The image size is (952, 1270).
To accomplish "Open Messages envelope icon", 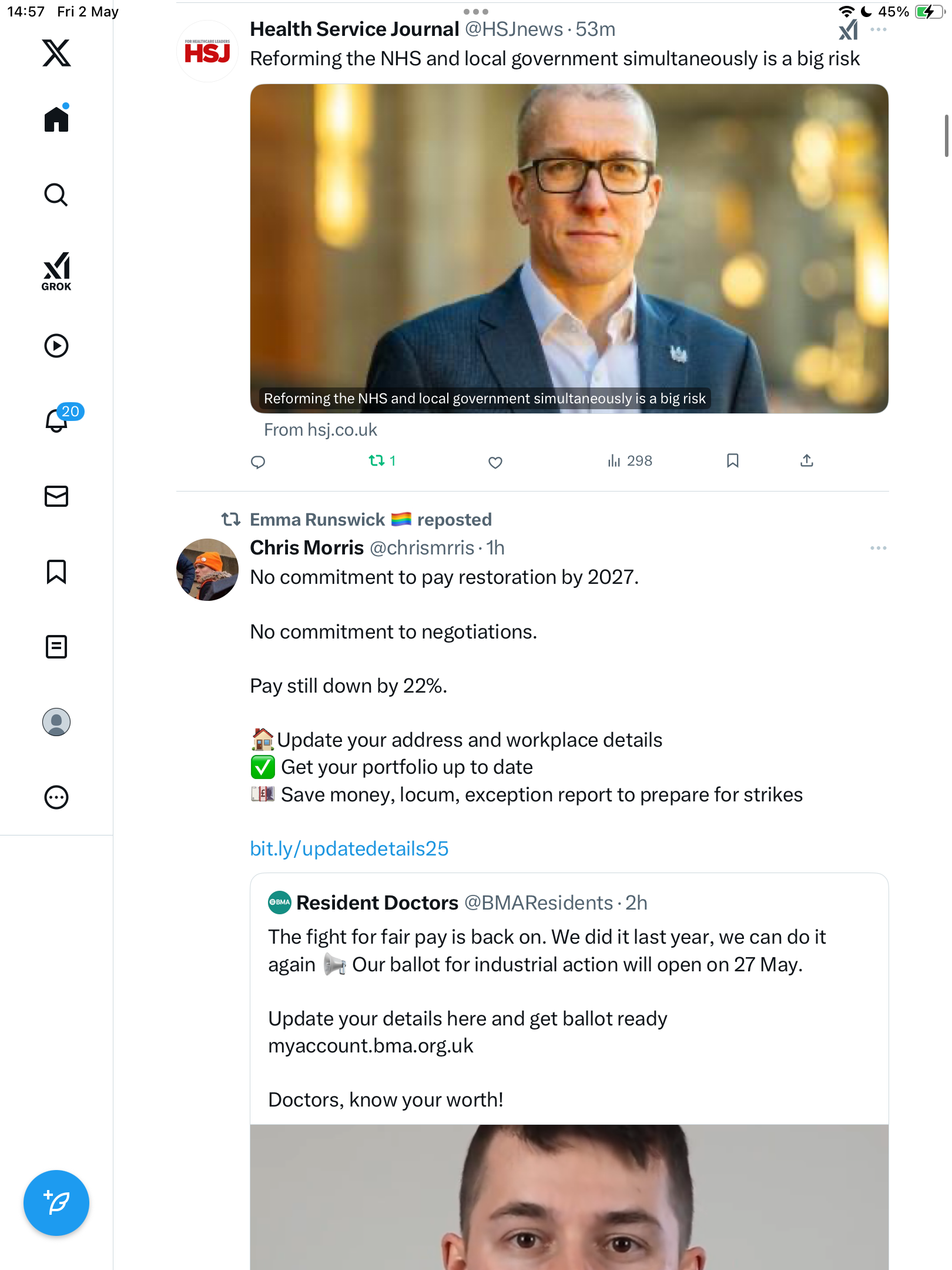I will tap(56, 496).
